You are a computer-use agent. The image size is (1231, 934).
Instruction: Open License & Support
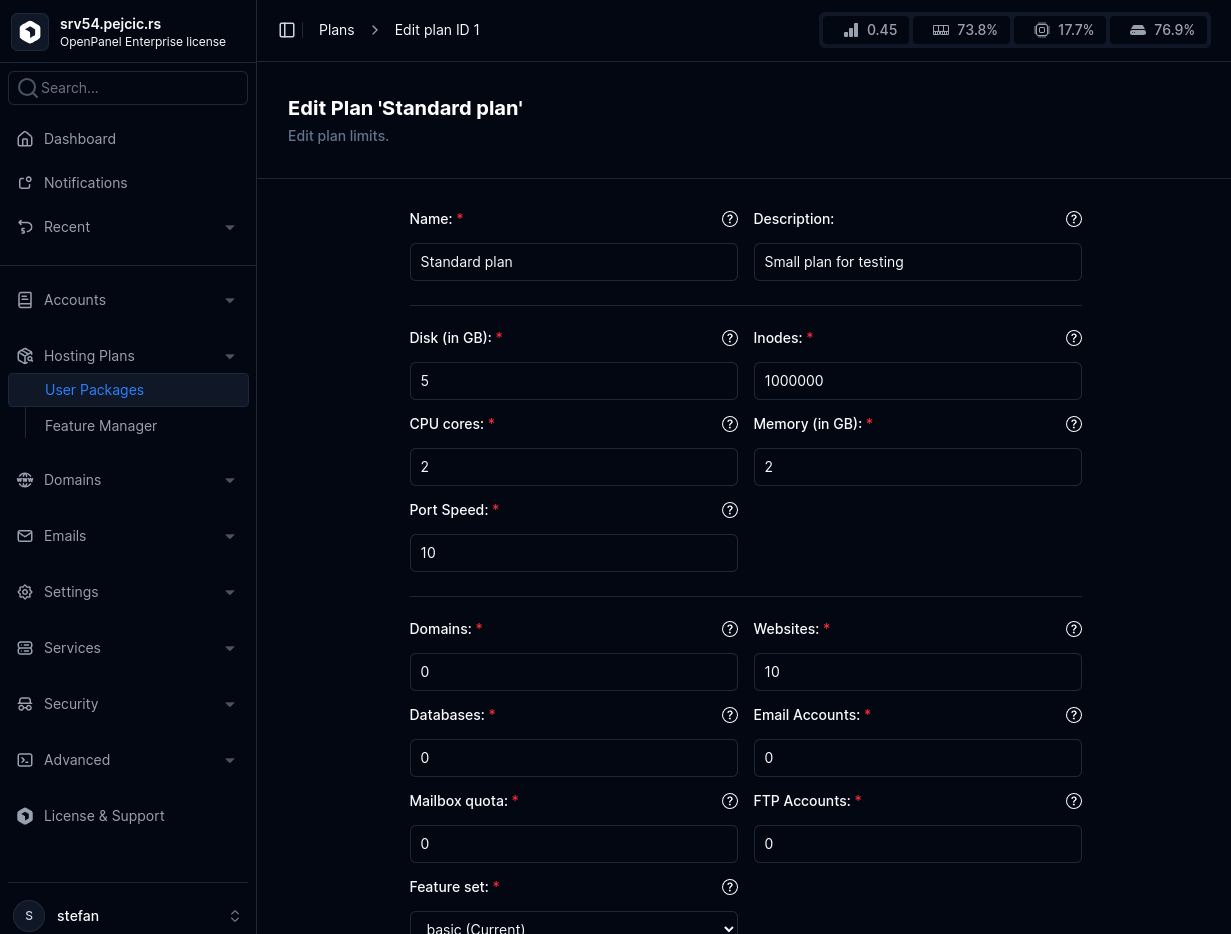pyautogui.click(x=103, y=816)
